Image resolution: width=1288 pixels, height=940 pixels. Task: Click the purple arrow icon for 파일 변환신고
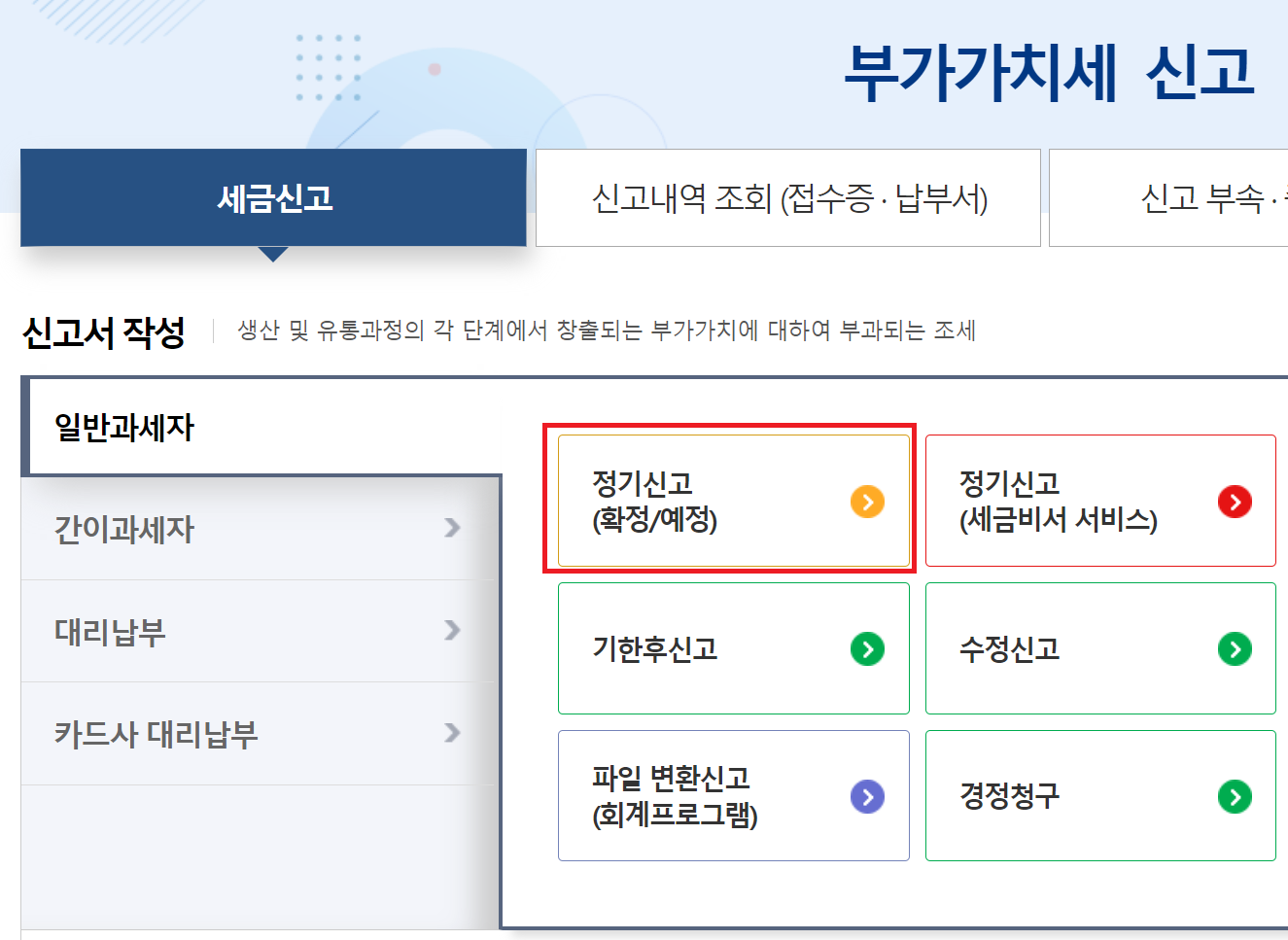pos(867,796)
